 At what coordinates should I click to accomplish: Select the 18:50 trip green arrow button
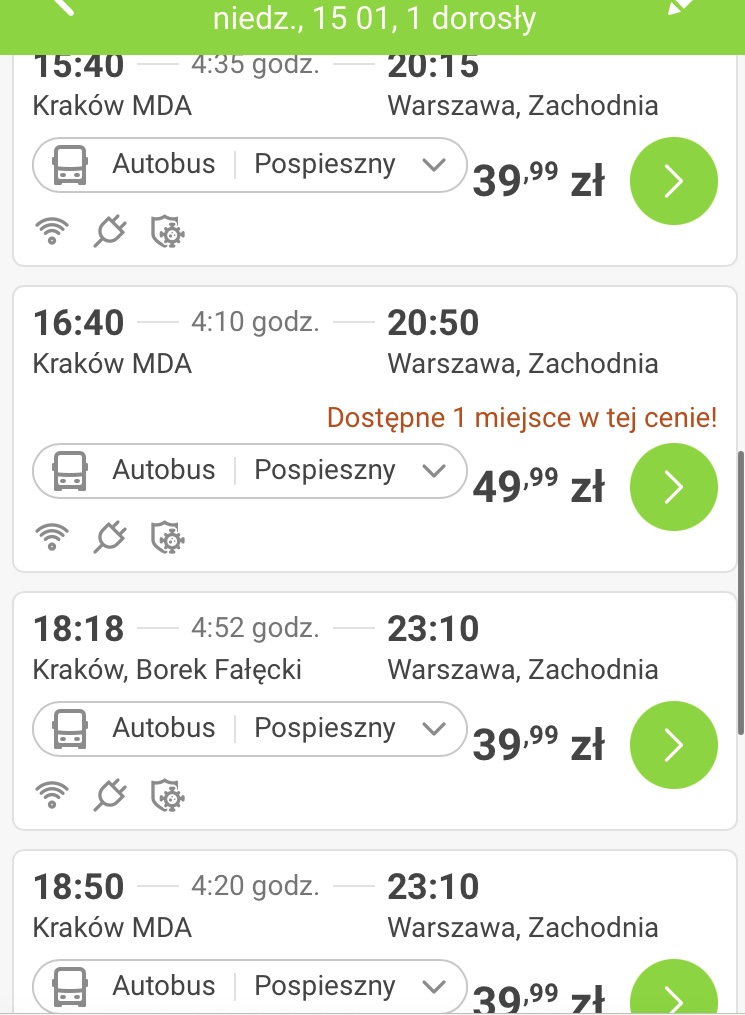[674, 987]
